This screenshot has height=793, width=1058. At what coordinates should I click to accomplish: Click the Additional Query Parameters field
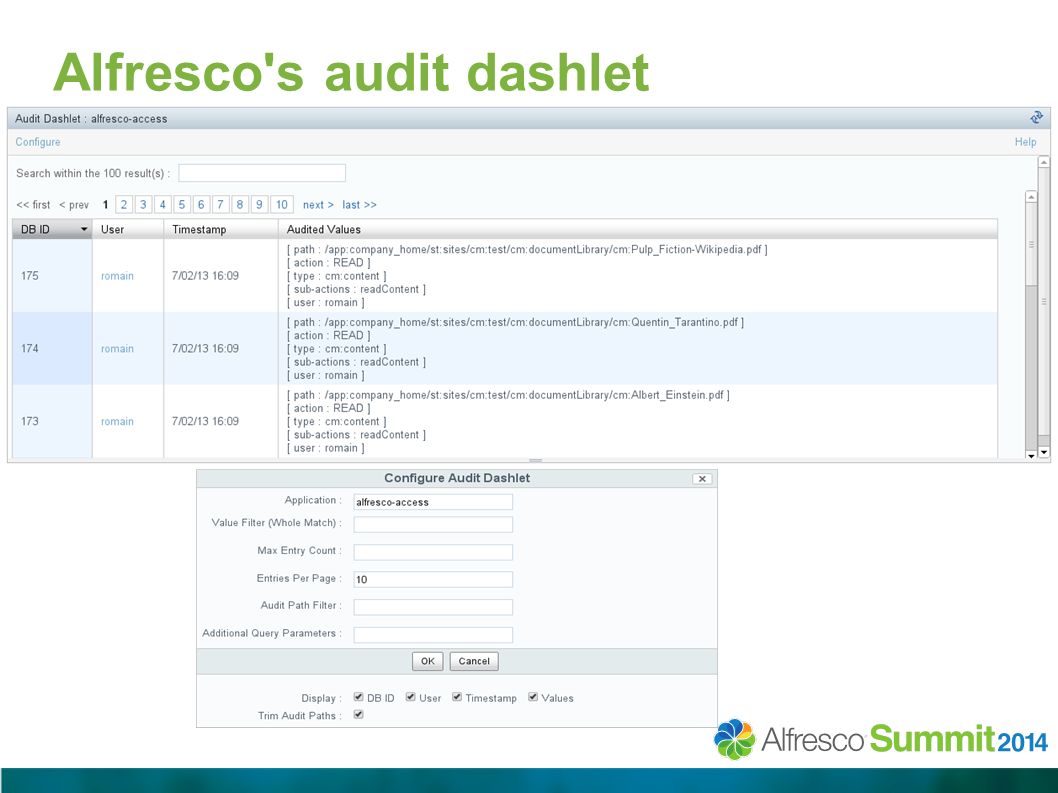[x=433, y=634]
